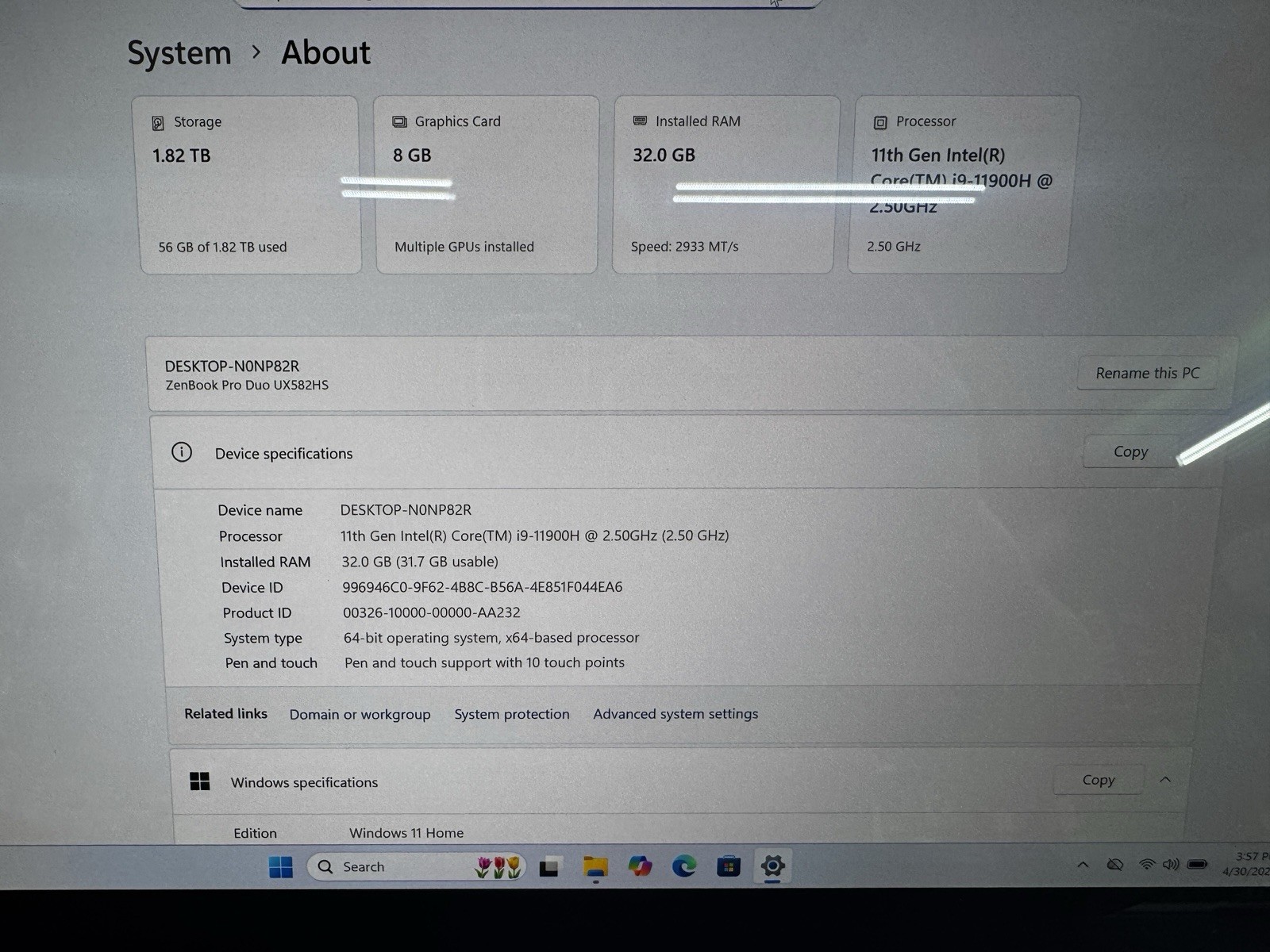Click the Wi-Fi tray icon
This screenshot has height=952, width=1270.
pyautogui.click(x=1146, y=865)
